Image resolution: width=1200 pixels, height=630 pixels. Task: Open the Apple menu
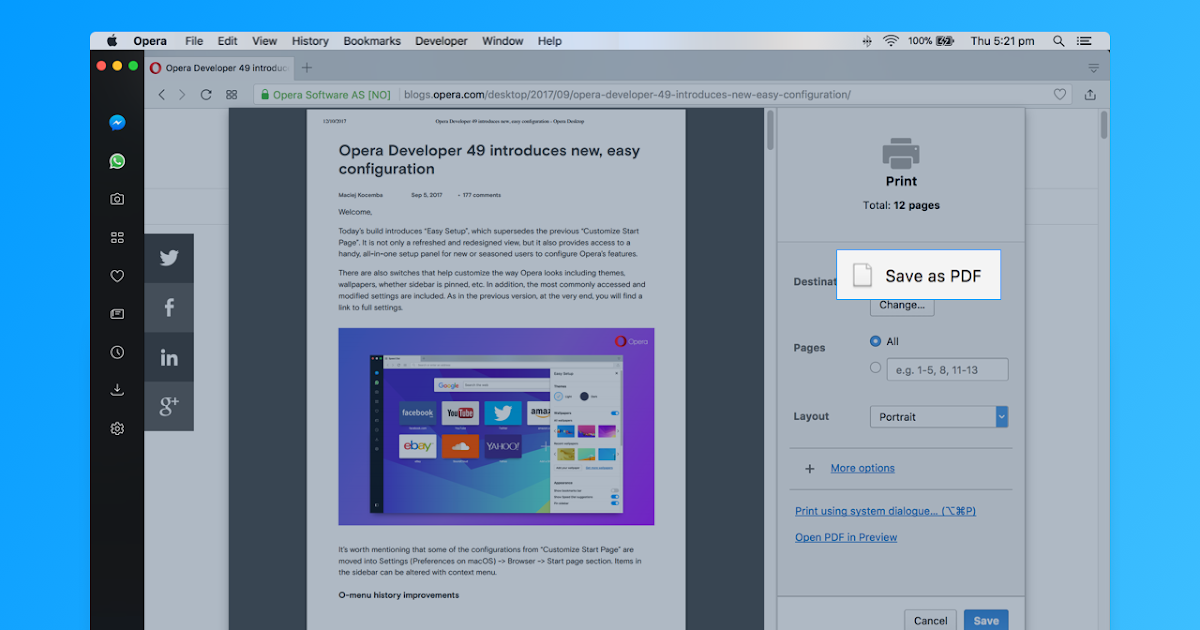click(112, 41)
